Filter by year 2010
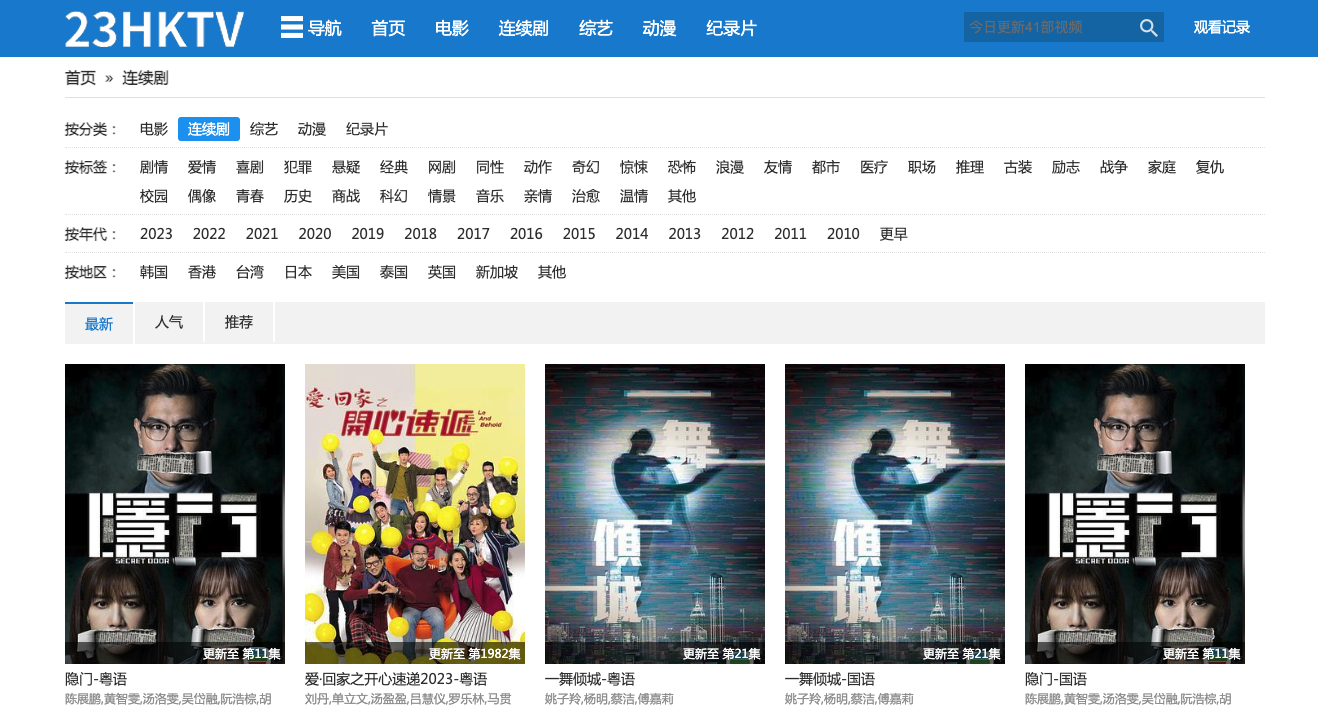Viewport: 1318px width, 717px height. 843,234
